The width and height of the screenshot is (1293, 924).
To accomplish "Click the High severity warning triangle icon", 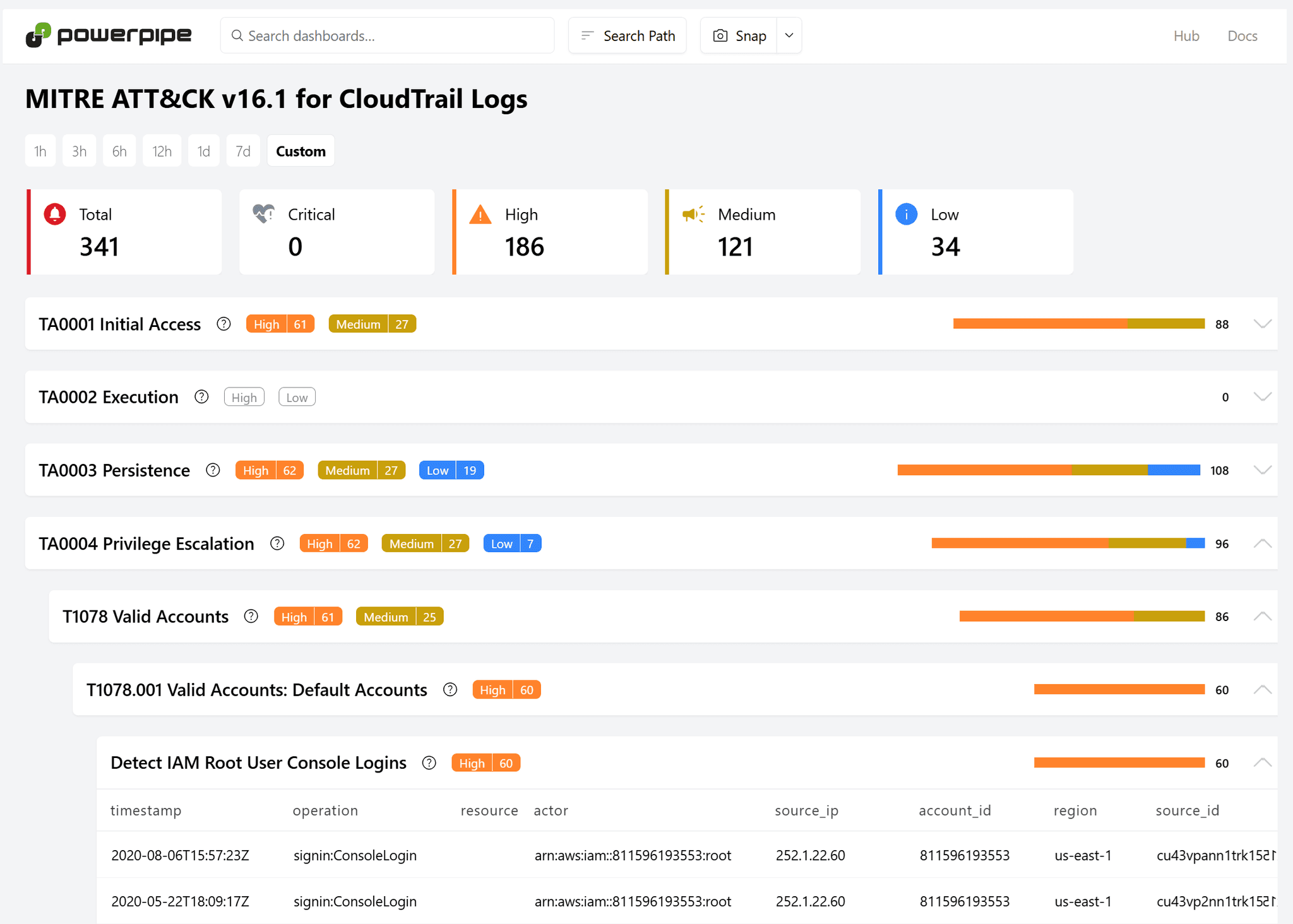I will click(479, 214).
